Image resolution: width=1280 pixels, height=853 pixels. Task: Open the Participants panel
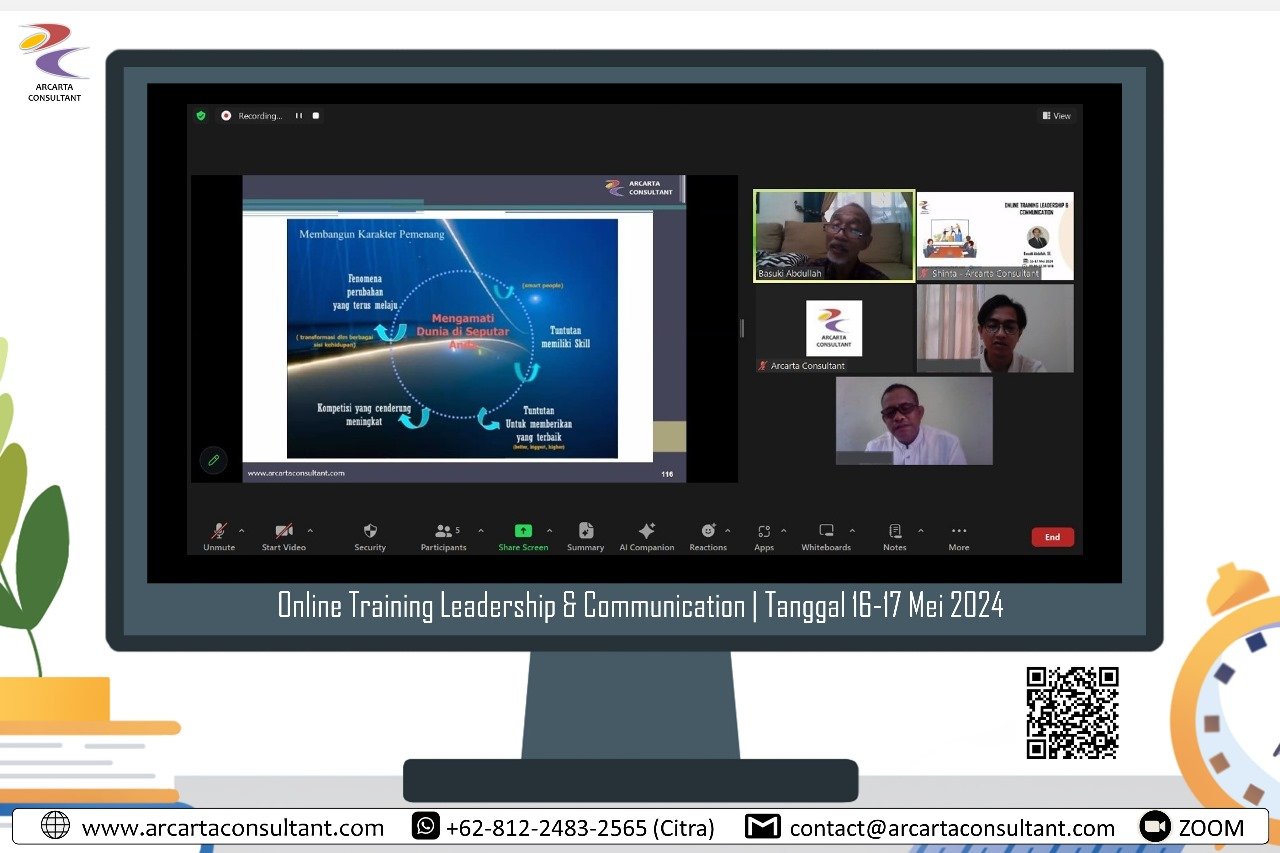[x=444, y=531]
